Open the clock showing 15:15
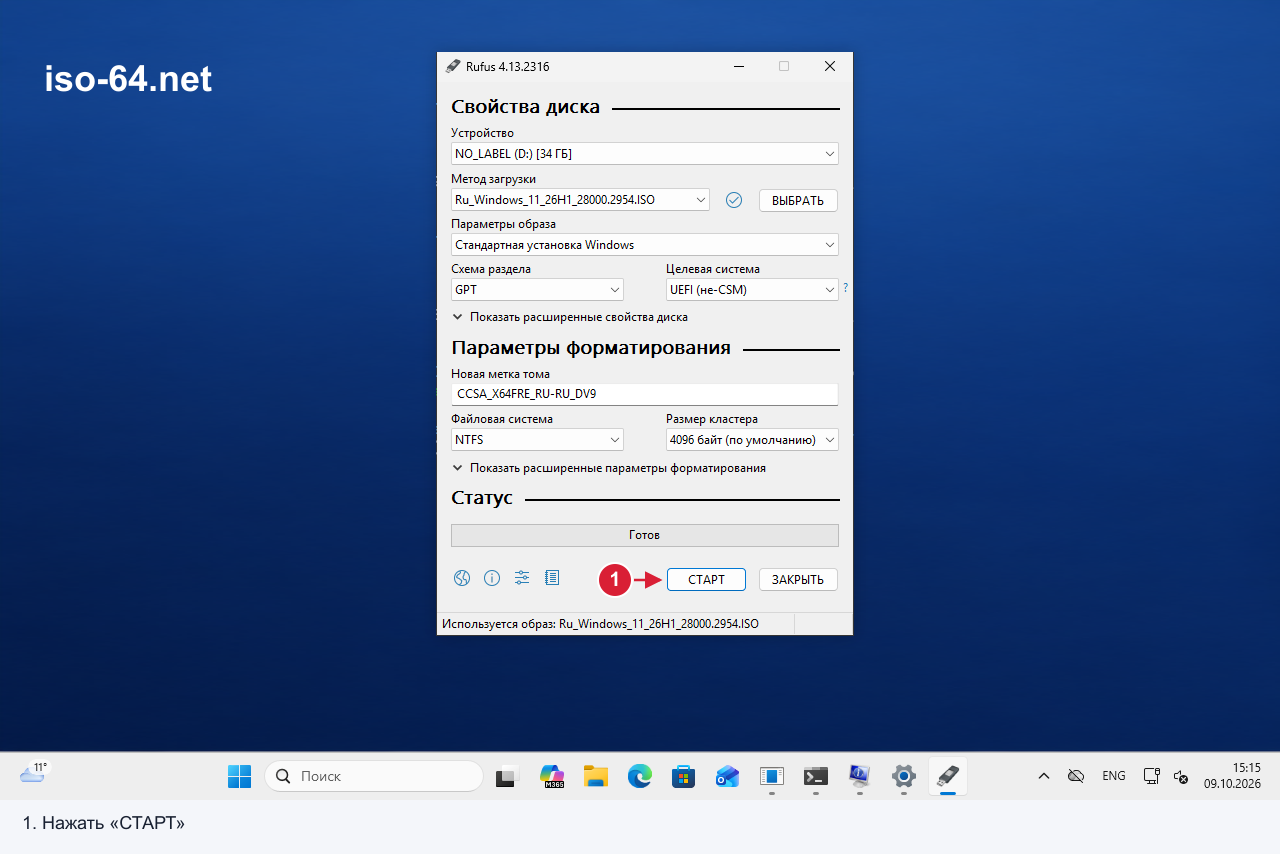 (1232, 776)
